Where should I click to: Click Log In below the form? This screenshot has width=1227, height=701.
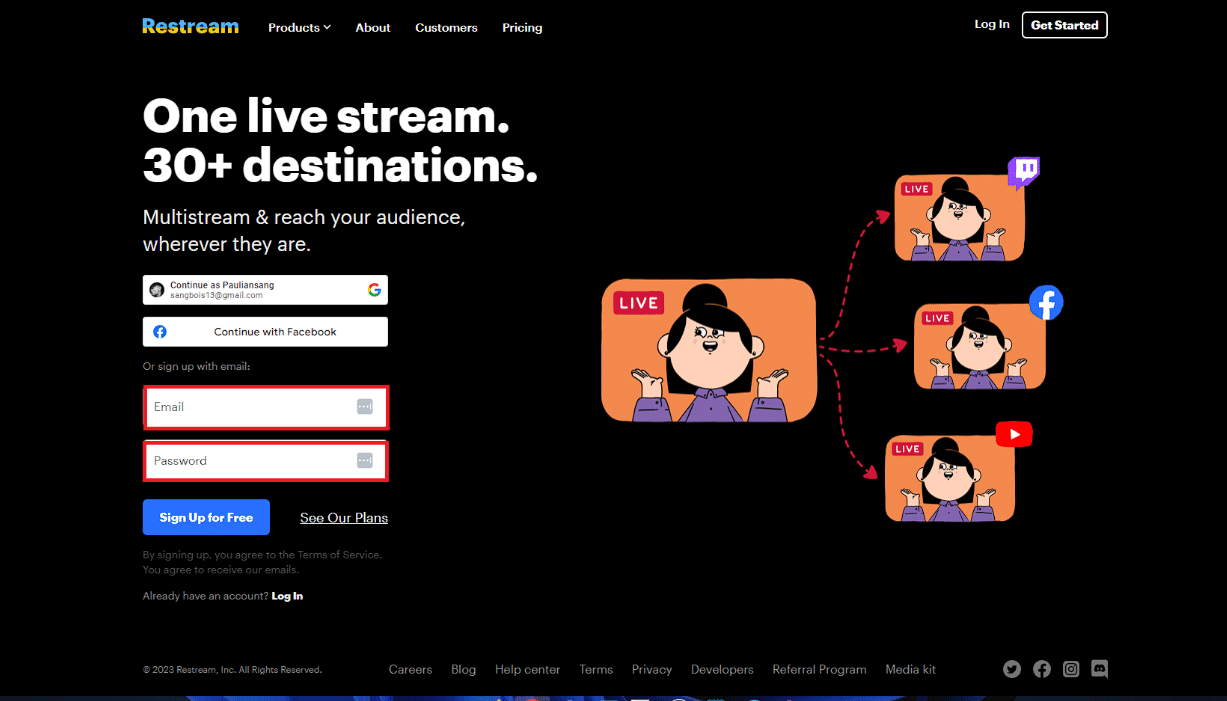pos(287,596)
